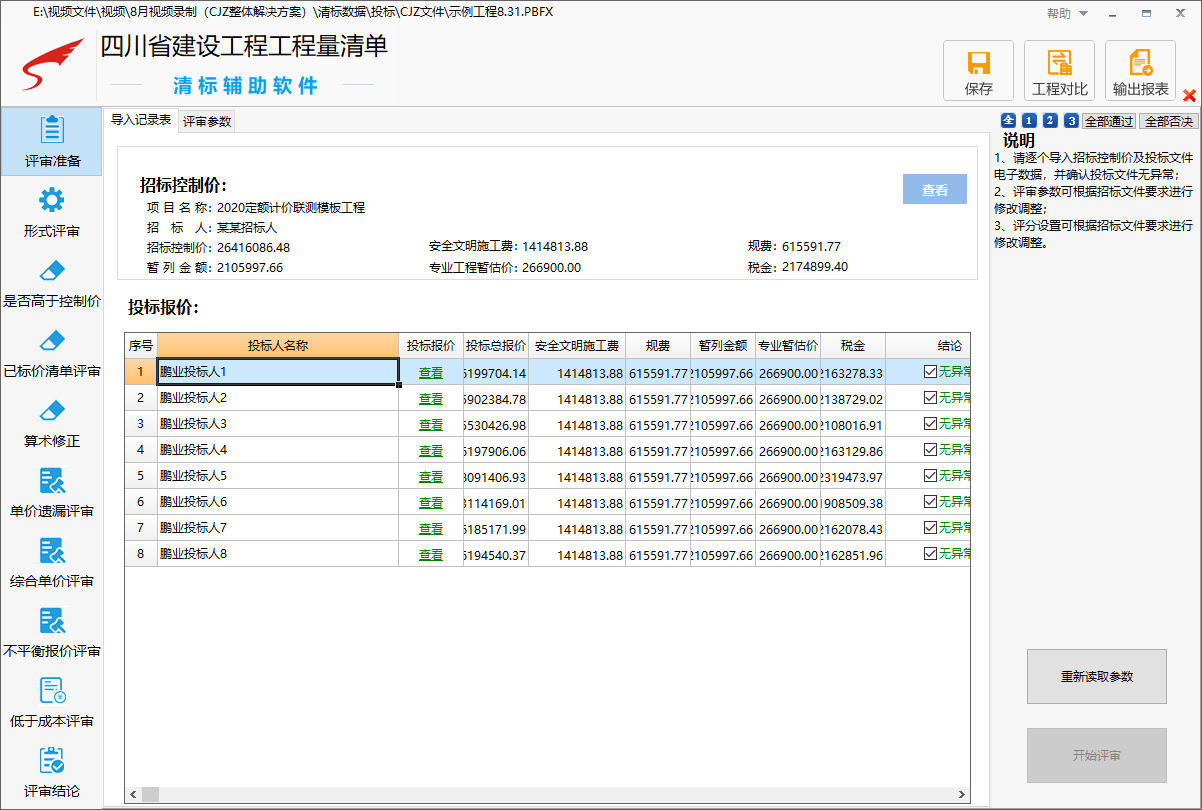
Task: Click the table horizontal scrollbar thumb
Action: 150,794
